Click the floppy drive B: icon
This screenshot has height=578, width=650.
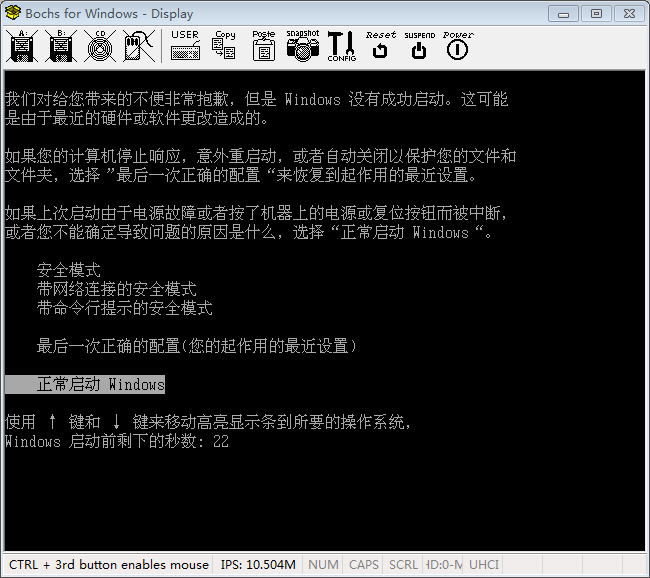point(61,46)
